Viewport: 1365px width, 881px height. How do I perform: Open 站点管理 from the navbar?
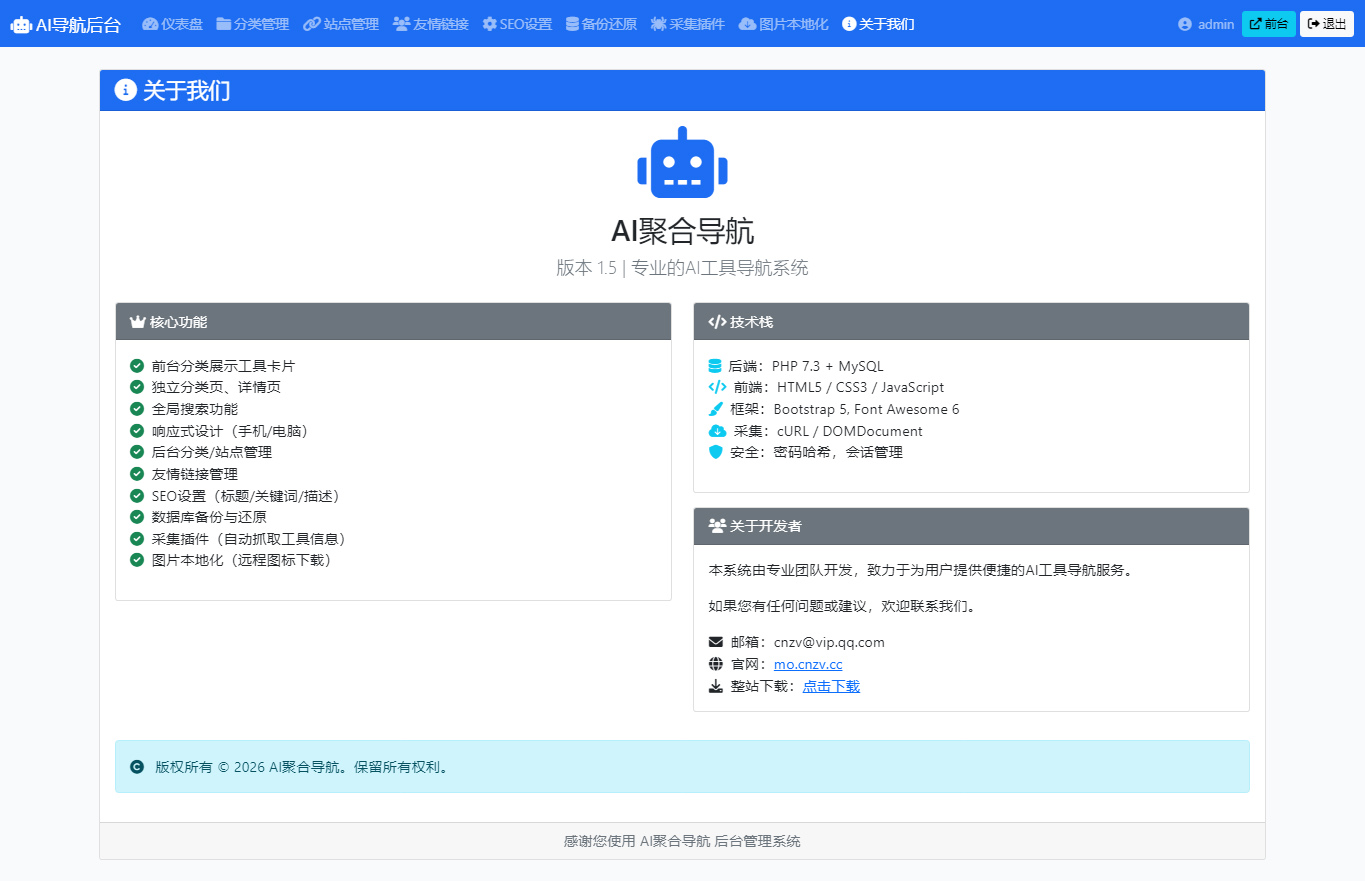coord(341,24)
